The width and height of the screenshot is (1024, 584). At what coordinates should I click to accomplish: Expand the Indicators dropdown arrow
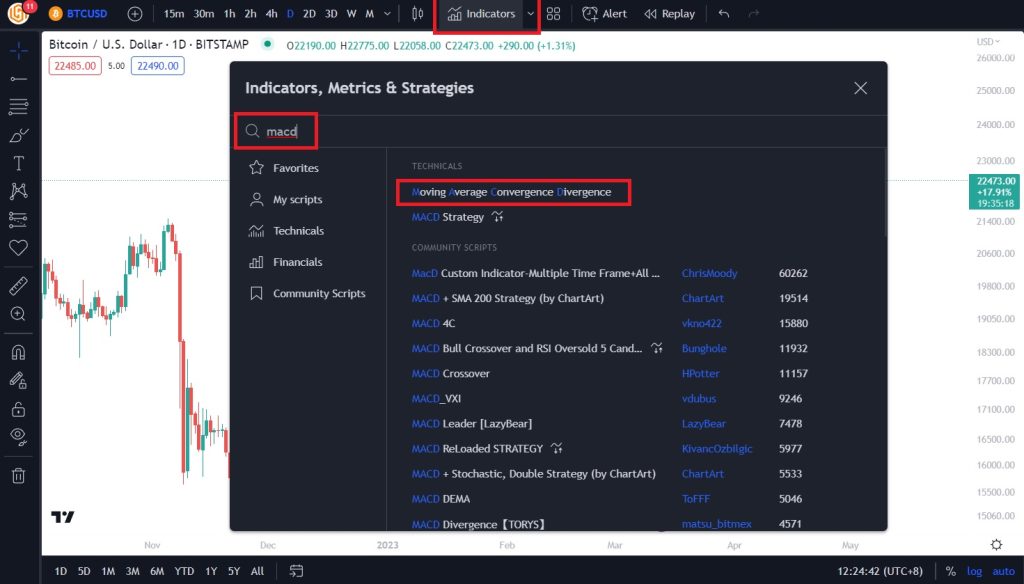[x=530, y=14]
